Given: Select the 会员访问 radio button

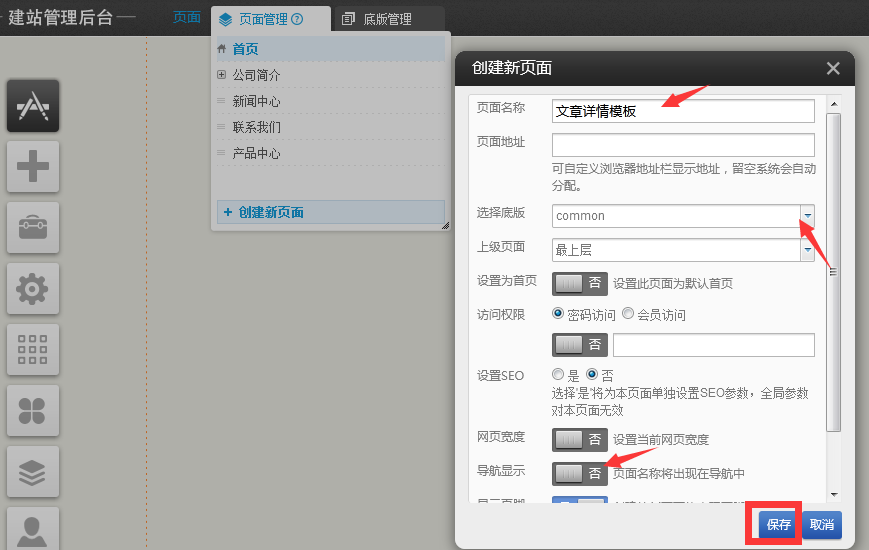Looking at the screenshot, I should tap(628, 314).
